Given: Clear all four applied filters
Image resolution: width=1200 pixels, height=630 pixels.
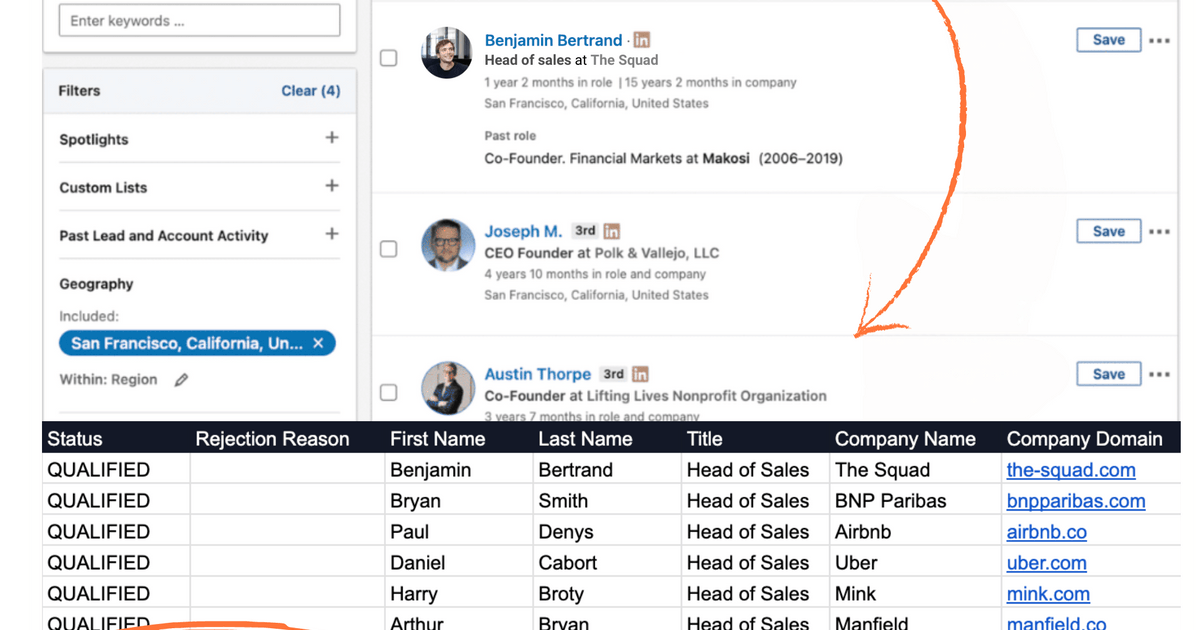Looking at the screenshot, I should coord(310,91).
